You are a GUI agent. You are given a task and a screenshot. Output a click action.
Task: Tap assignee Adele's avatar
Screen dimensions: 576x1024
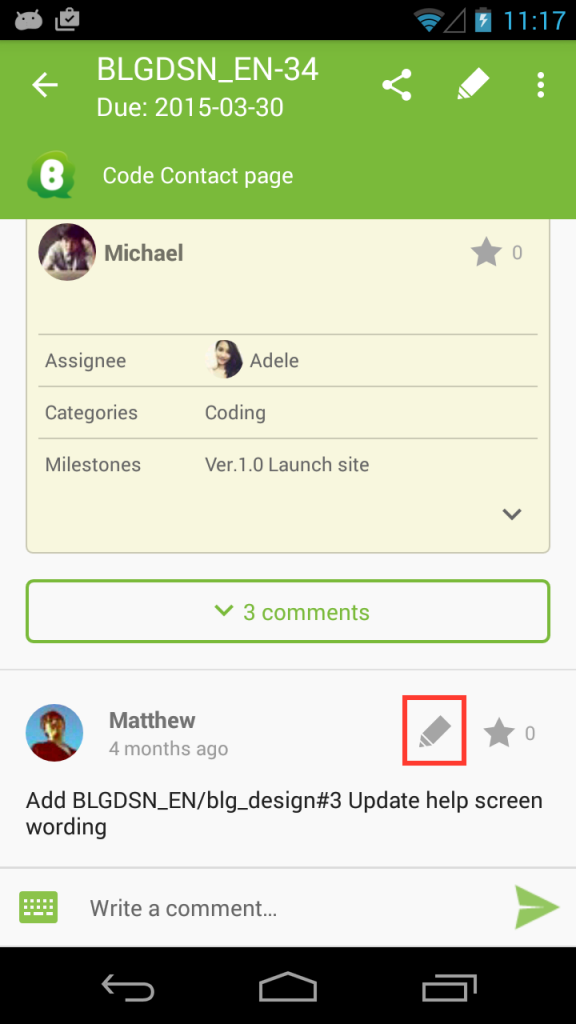point(224,360)
